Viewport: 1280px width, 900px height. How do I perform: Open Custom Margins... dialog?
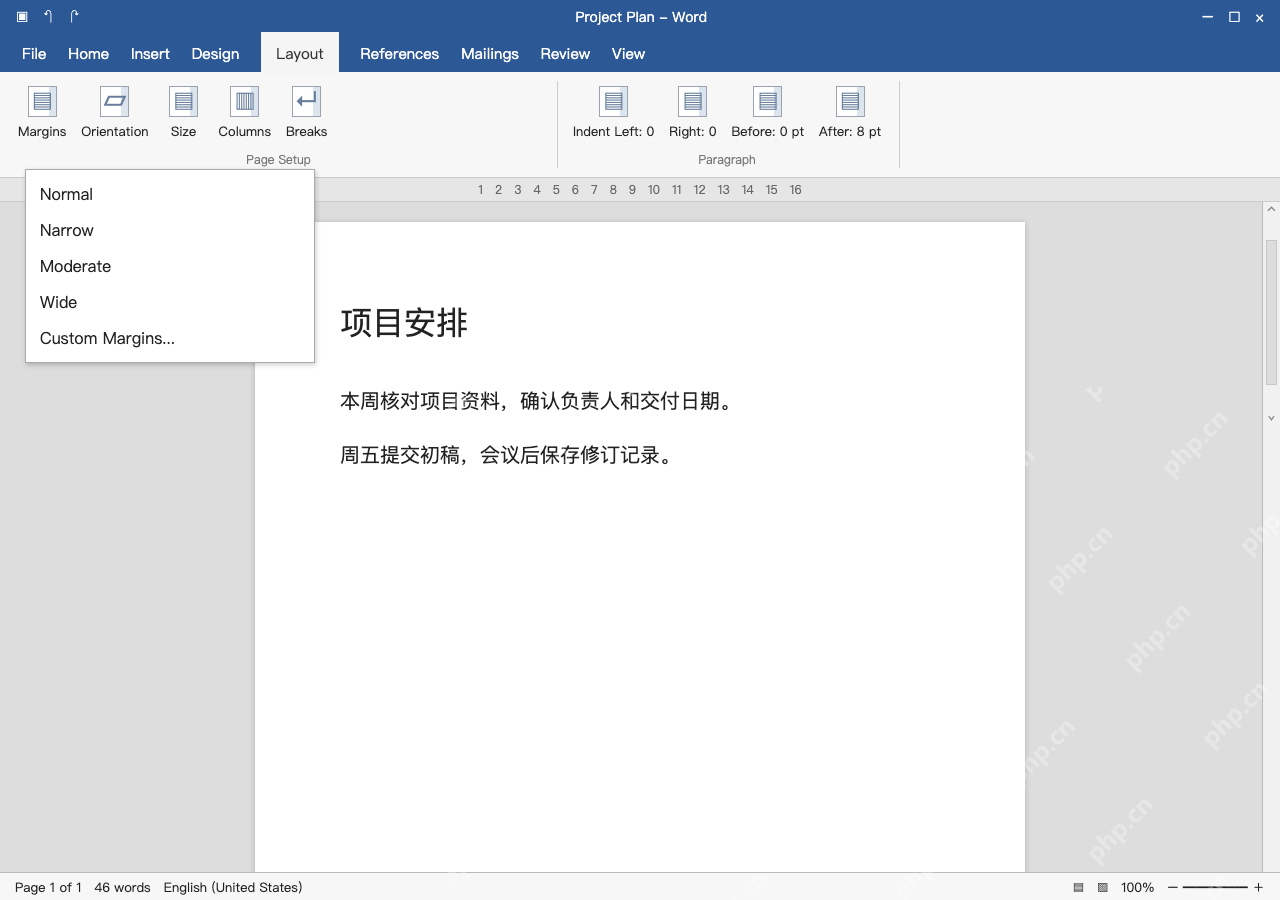coord(170,338)
